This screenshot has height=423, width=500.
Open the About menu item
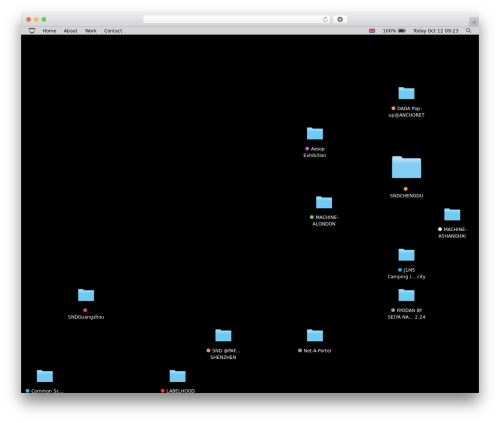(x=70, y=31)
